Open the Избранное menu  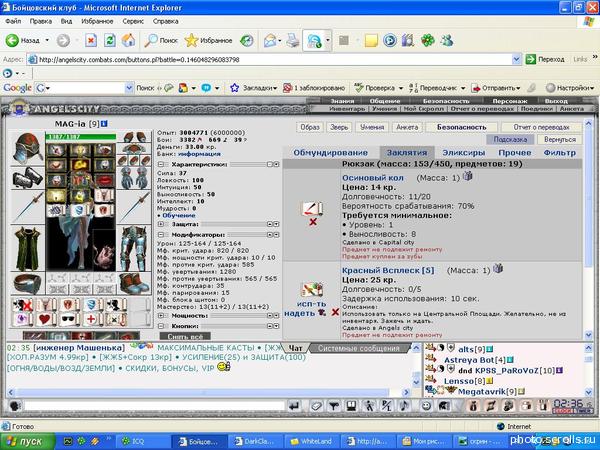[97, 21]
